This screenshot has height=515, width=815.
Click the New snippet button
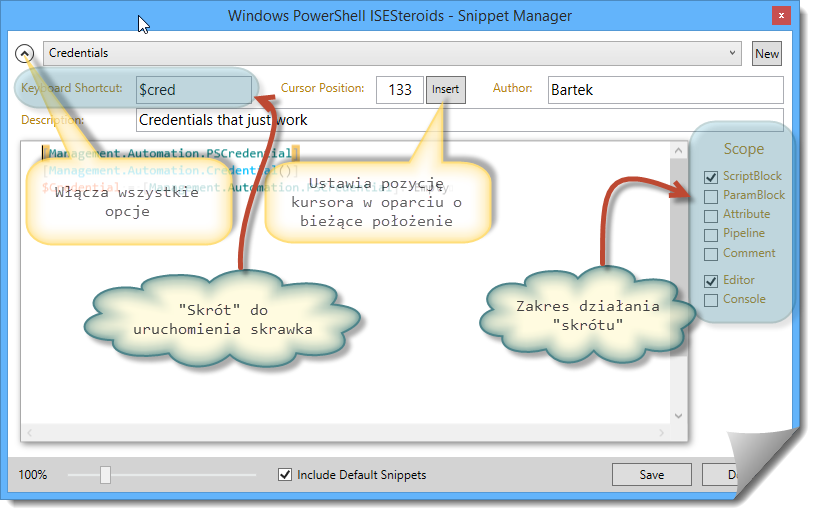coord(767,54)
